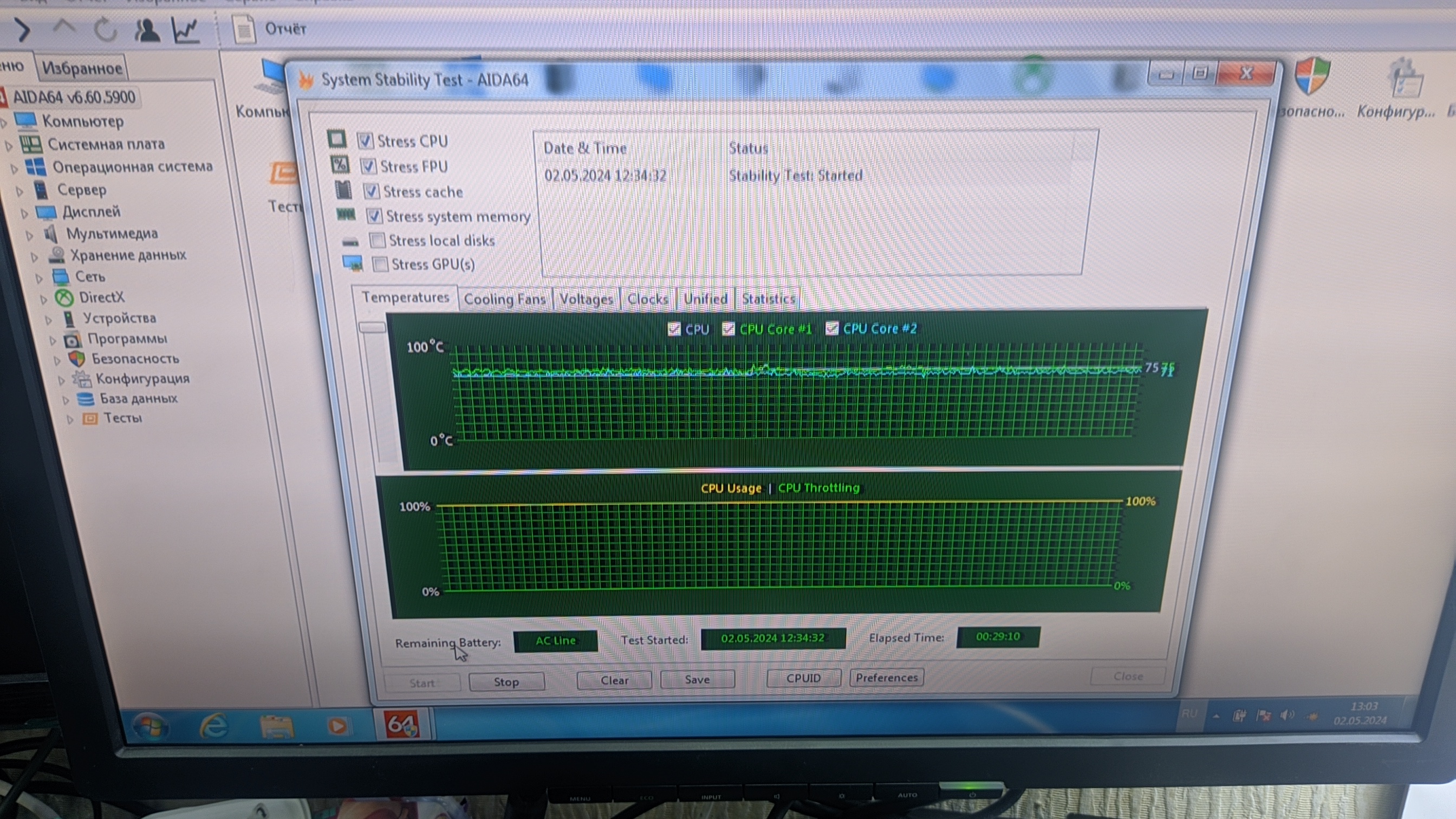Toggle CPU temperature graph checkbox
Screen dimensions: 1456x819
tap(674, 329)
